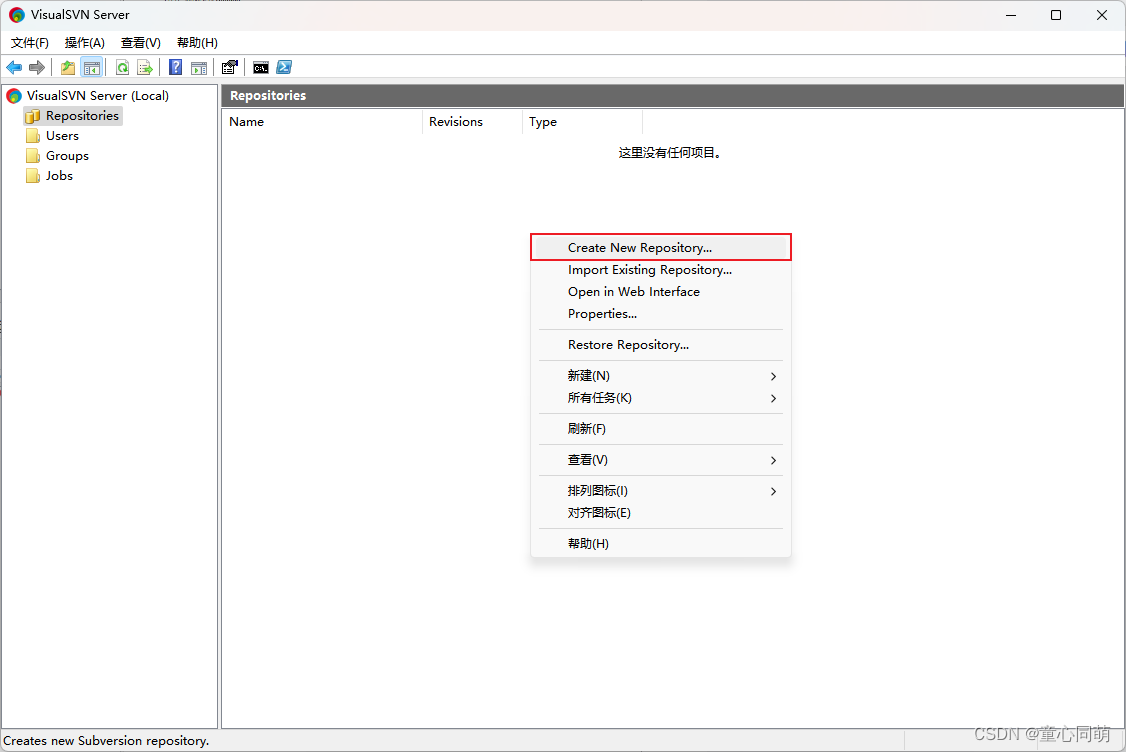
Task: Click the VisualSVN Server (Local) root icon
Action: (x=14, y=96)
